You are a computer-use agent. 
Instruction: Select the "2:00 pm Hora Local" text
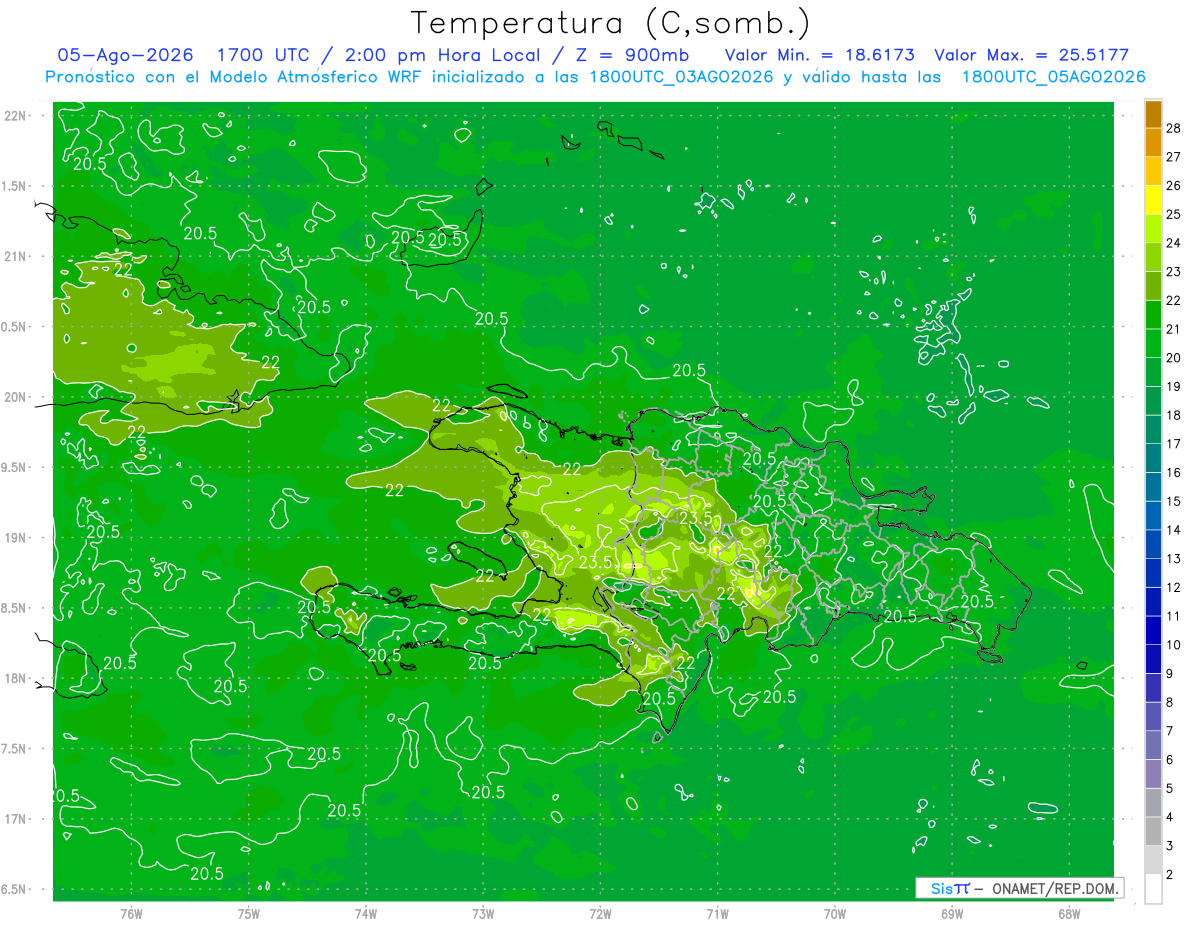click(442, 55)
